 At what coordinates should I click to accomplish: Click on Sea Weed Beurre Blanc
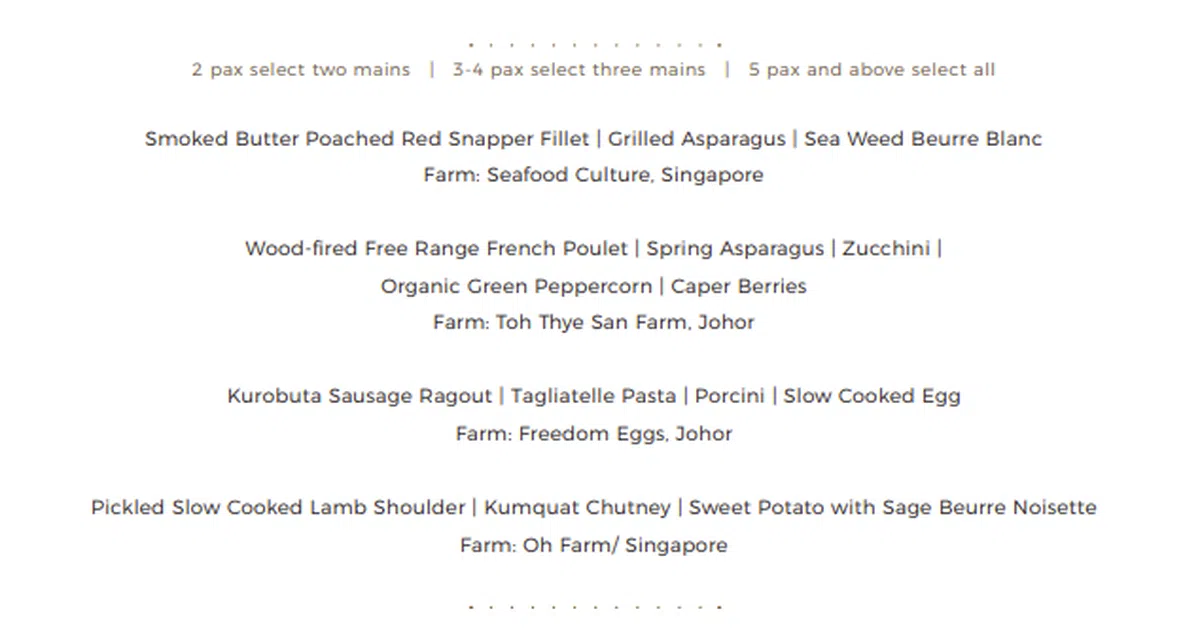pos(923,139)
